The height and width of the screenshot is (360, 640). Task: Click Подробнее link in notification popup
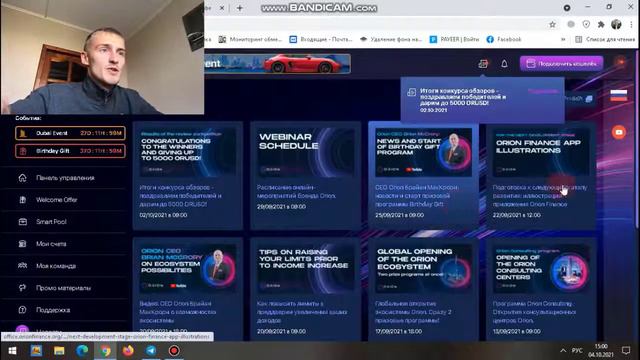(x=542, y=91)
